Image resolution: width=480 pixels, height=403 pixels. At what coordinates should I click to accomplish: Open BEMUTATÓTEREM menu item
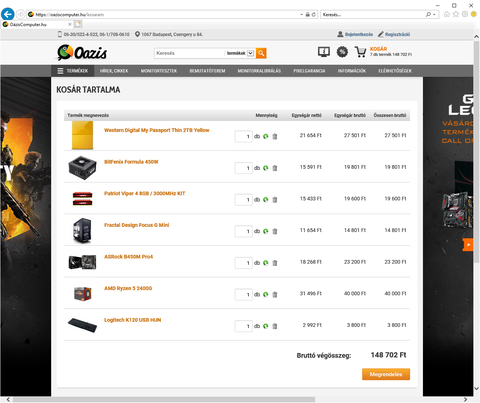click(x=207, y=71)
